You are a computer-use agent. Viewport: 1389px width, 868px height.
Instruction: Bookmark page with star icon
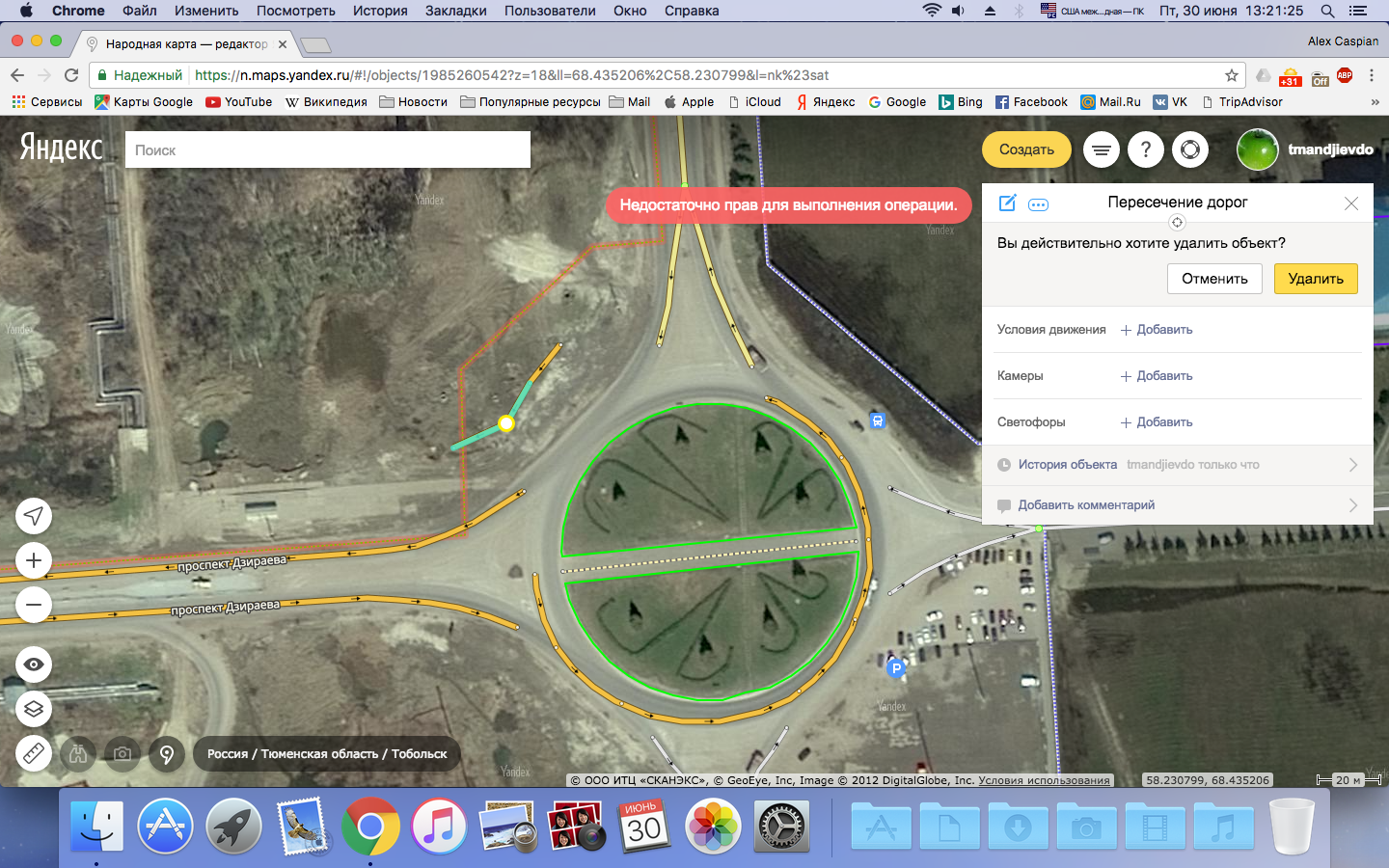(x=1232, y=75)
